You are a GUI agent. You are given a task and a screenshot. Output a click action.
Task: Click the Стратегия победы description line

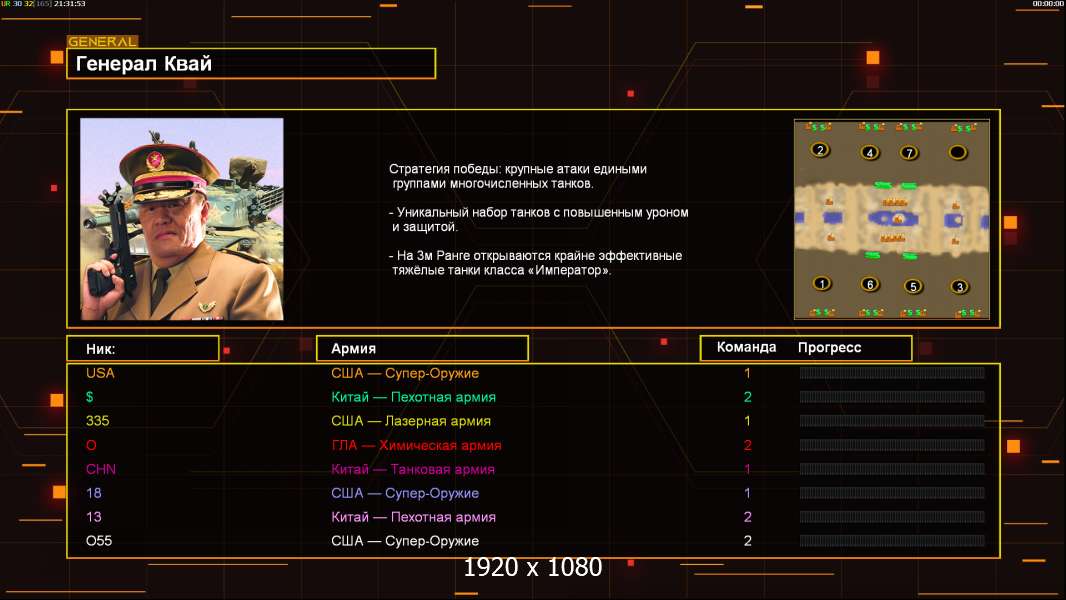click(x=518, y=176)
